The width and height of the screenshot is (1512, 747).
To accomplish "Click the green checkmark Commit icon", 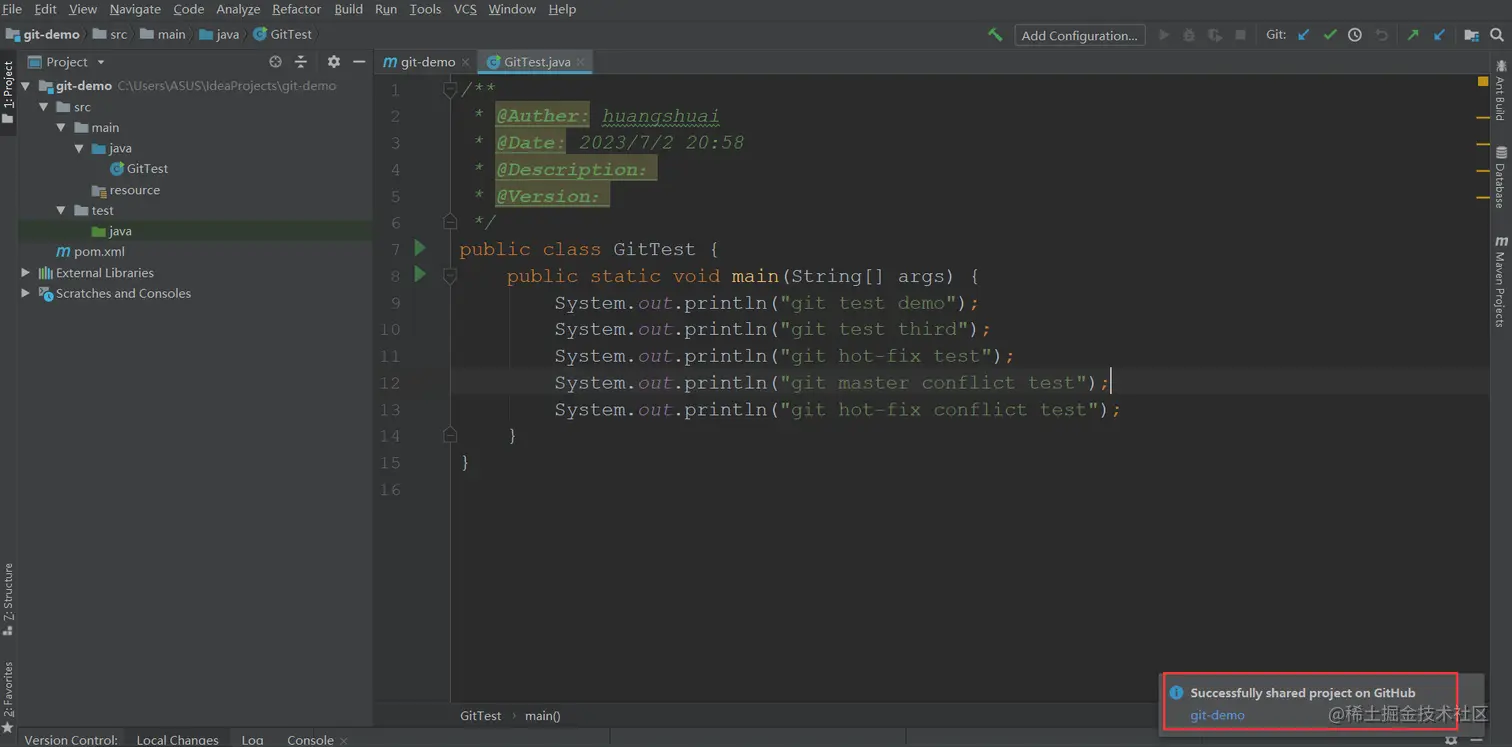I will click(x=1330, y=35).
